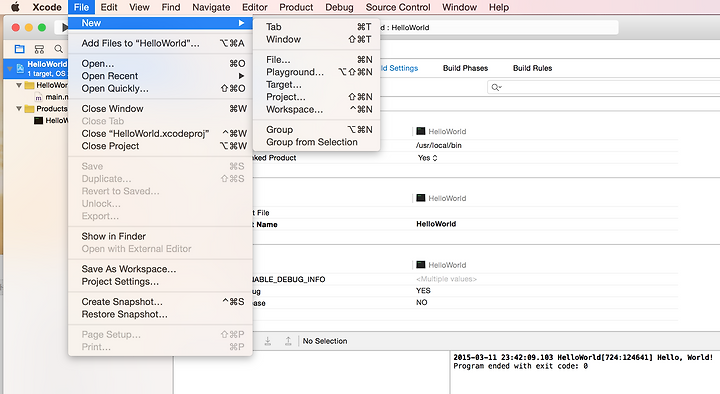Open the View menu
This screenshot has height=394, width=720.
[x=139, y=7]
